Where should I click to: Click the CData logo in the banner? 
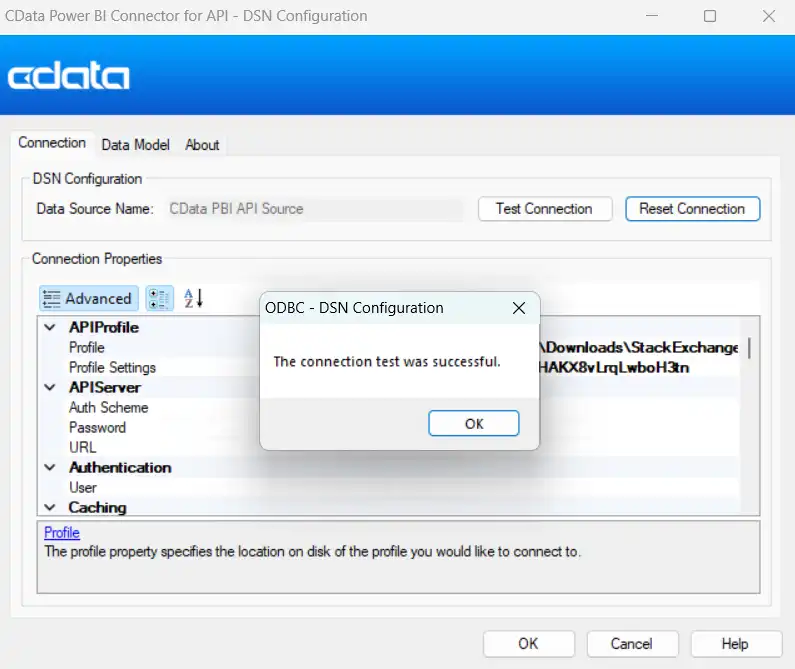coord(68,76)
